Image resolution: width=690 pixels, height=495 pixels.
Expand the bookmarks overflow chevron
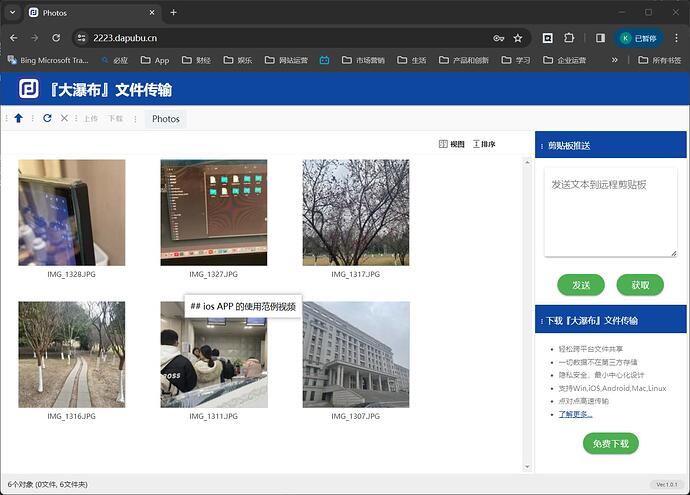point(615,60)
